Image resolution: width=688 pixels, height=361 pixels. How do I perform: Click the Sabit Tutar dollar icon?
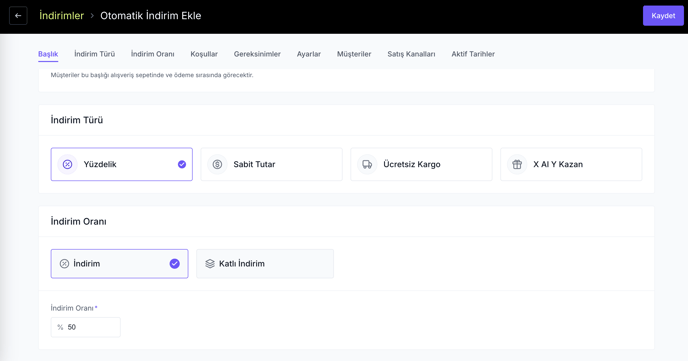(x=217, y=164)
